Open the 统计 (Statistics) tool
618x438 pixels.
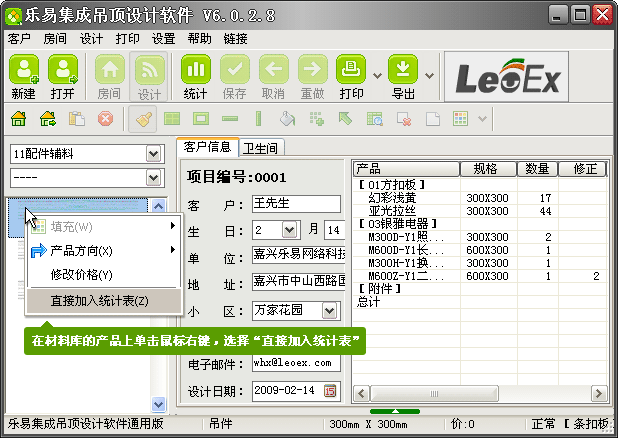(195, 76)
